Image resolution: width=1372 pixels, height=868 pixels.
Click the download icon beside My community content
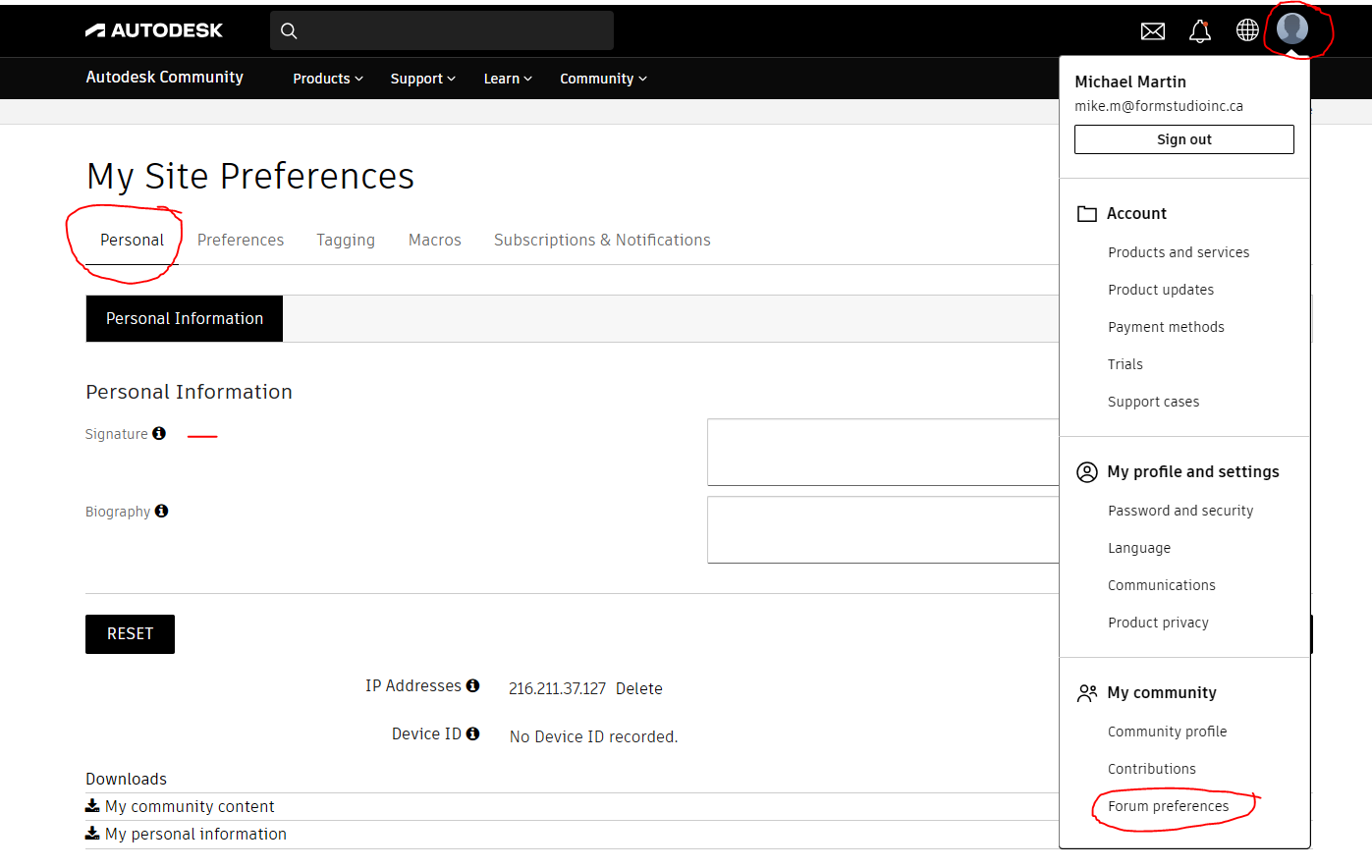pos(90,804)
